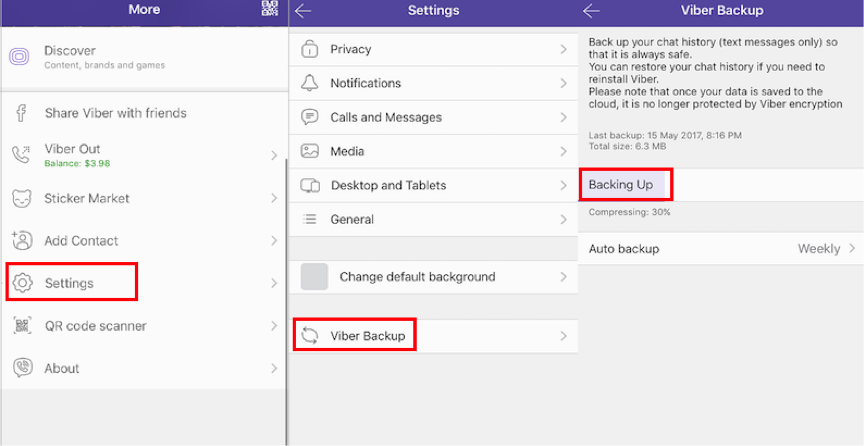Select Desktop and Tablets menu item
The height and width of the screenshot is (446, 864).
click(388, 185)
